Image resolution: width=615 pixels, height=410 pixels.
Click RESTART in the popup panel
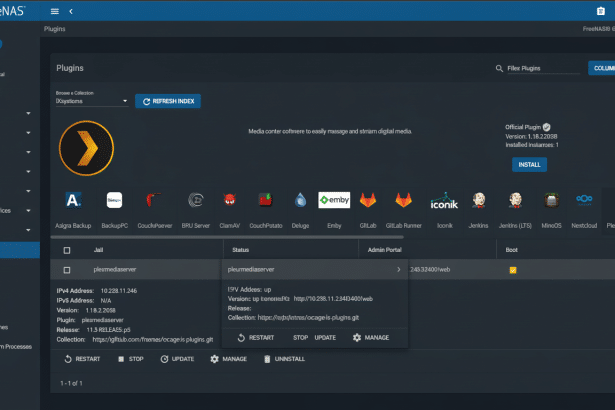click(256, 338)
